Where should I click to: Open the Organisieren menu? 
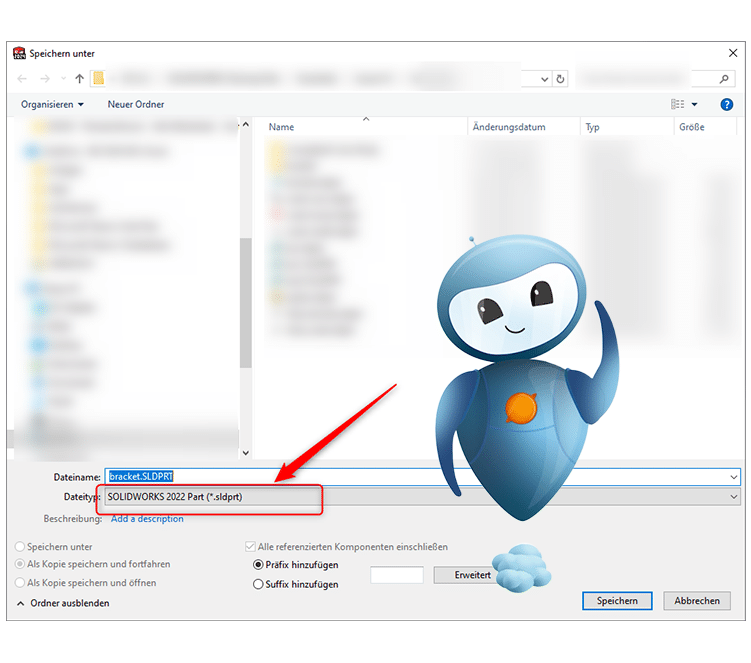(52, 104)
